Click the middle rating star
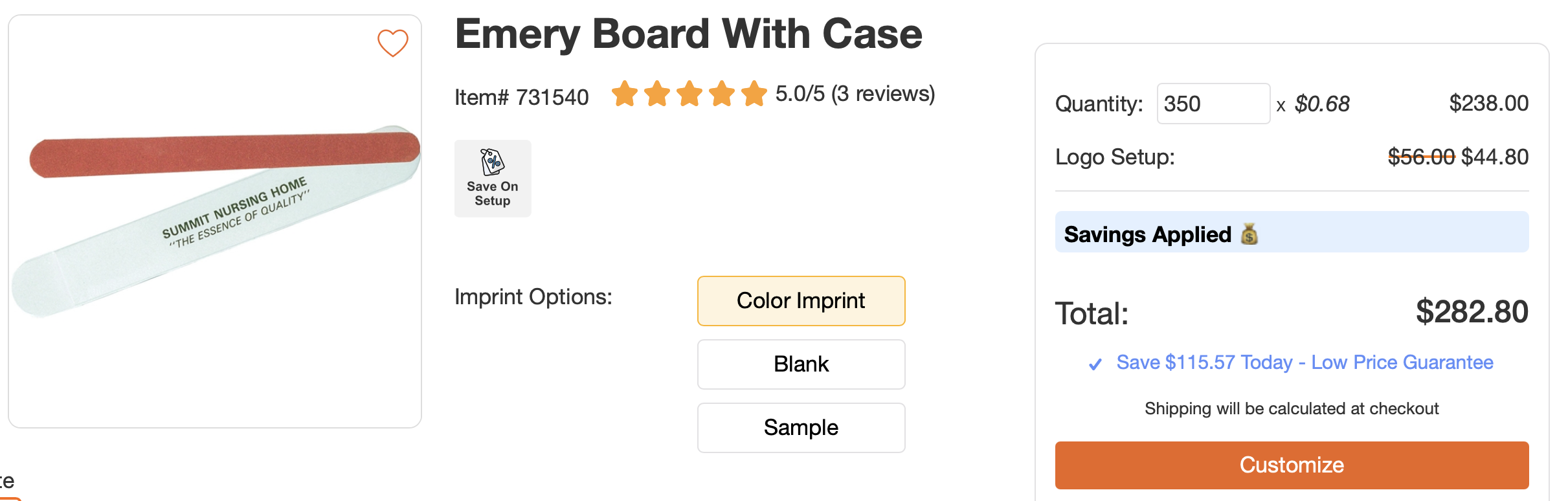Viewport: 1568px width, 501px height. [689, 94]
